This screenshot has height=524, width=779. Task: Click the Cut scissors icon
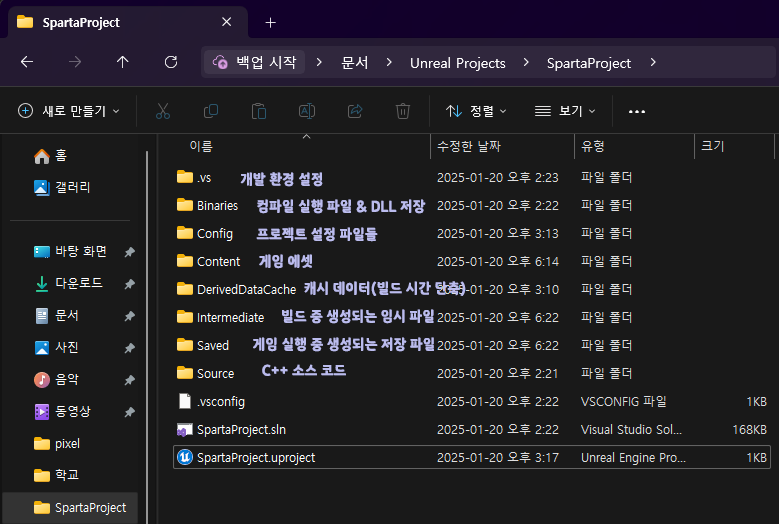tap(163, 111)
